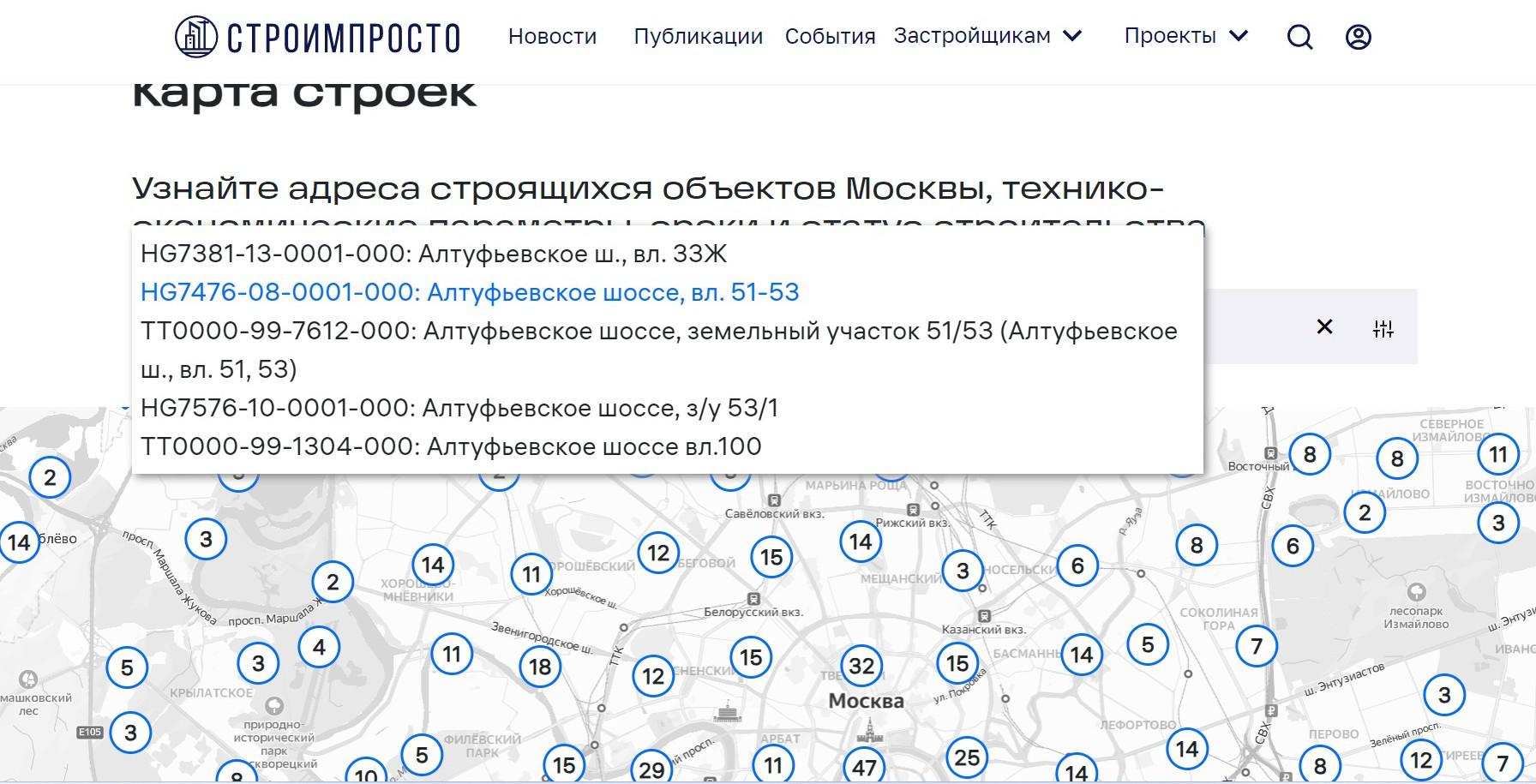Expand the Застройщикам dropdown
Screen dimensions: 1536x784
pos(988,36)
